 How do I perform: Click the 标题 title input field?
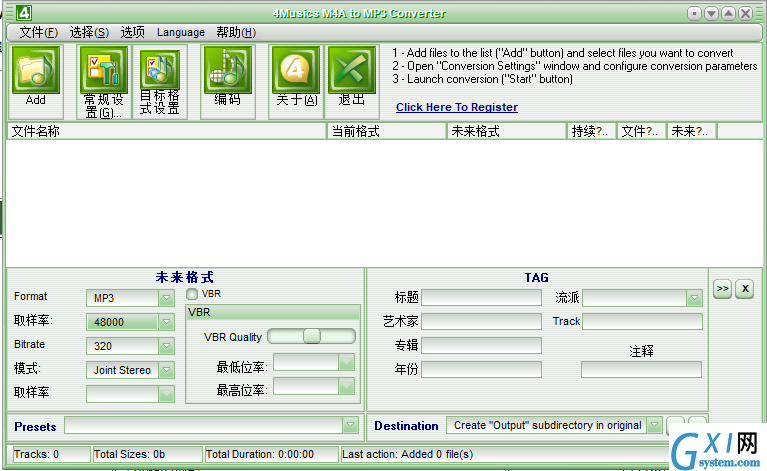tap(481, 297)
